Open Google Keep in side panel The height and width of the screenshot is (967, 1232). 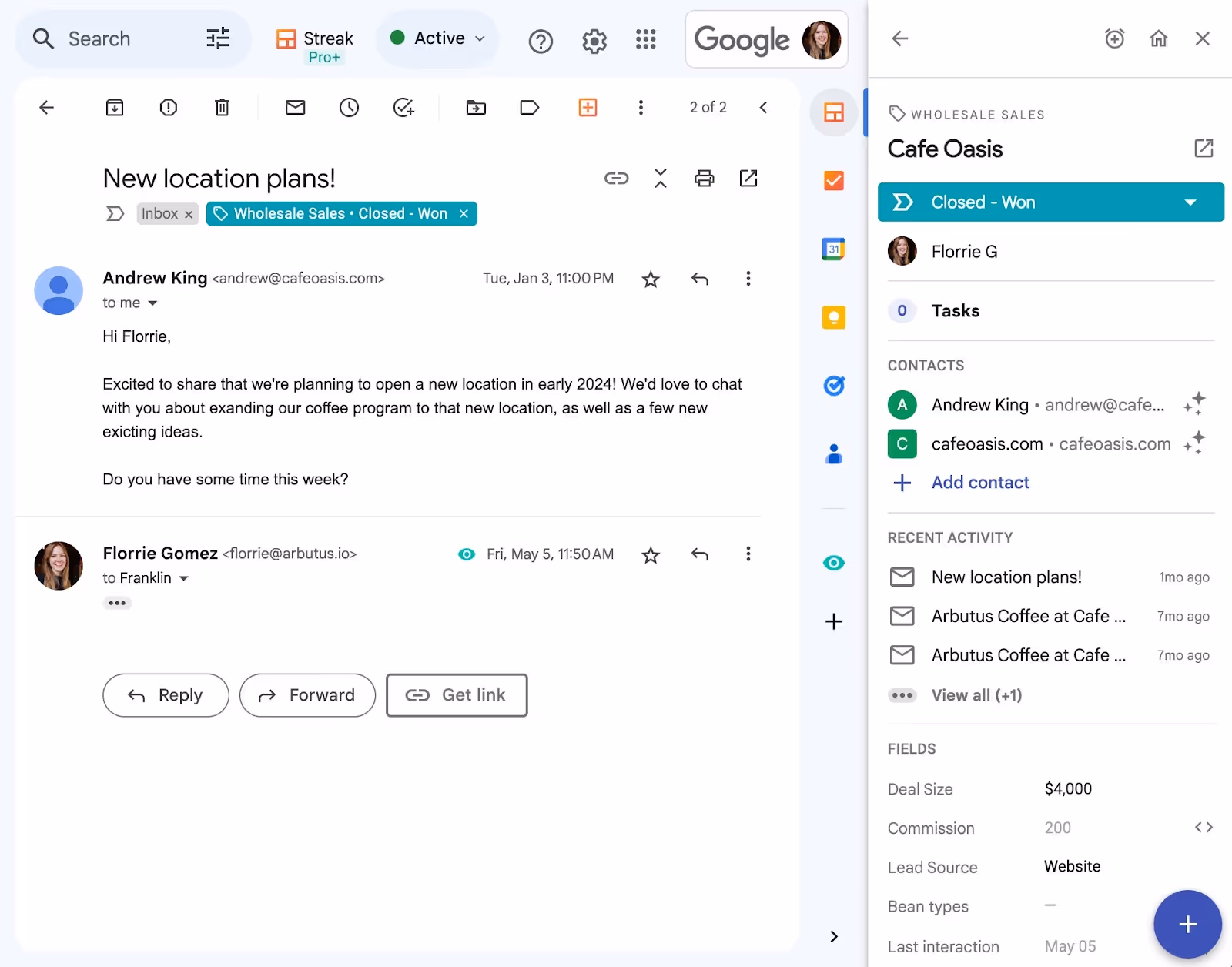pos(834,317)
